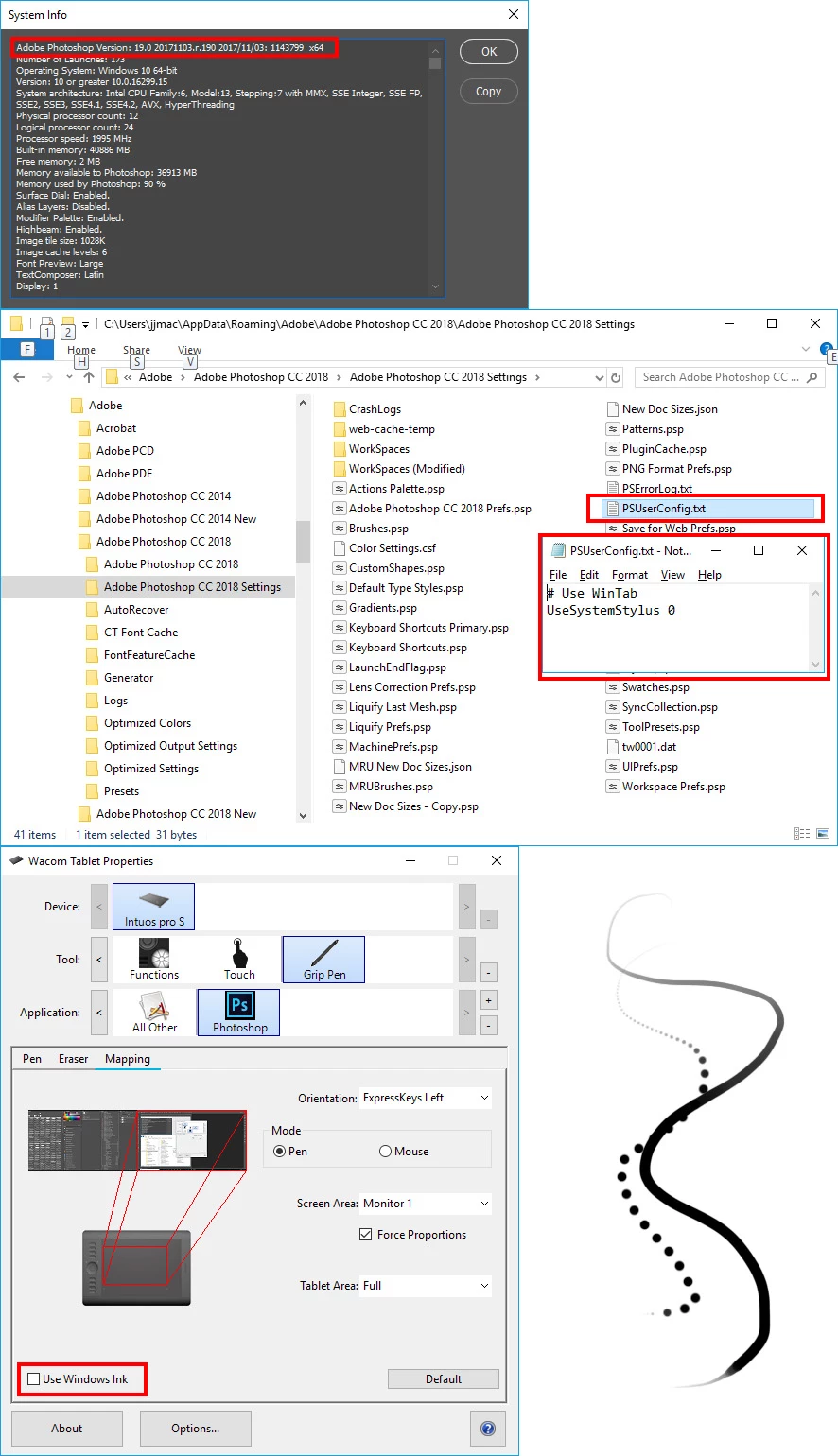This screenshot has height=1456, width=838.
Task: Select the Intuos pro S device icon
Action: click(153, 907)
